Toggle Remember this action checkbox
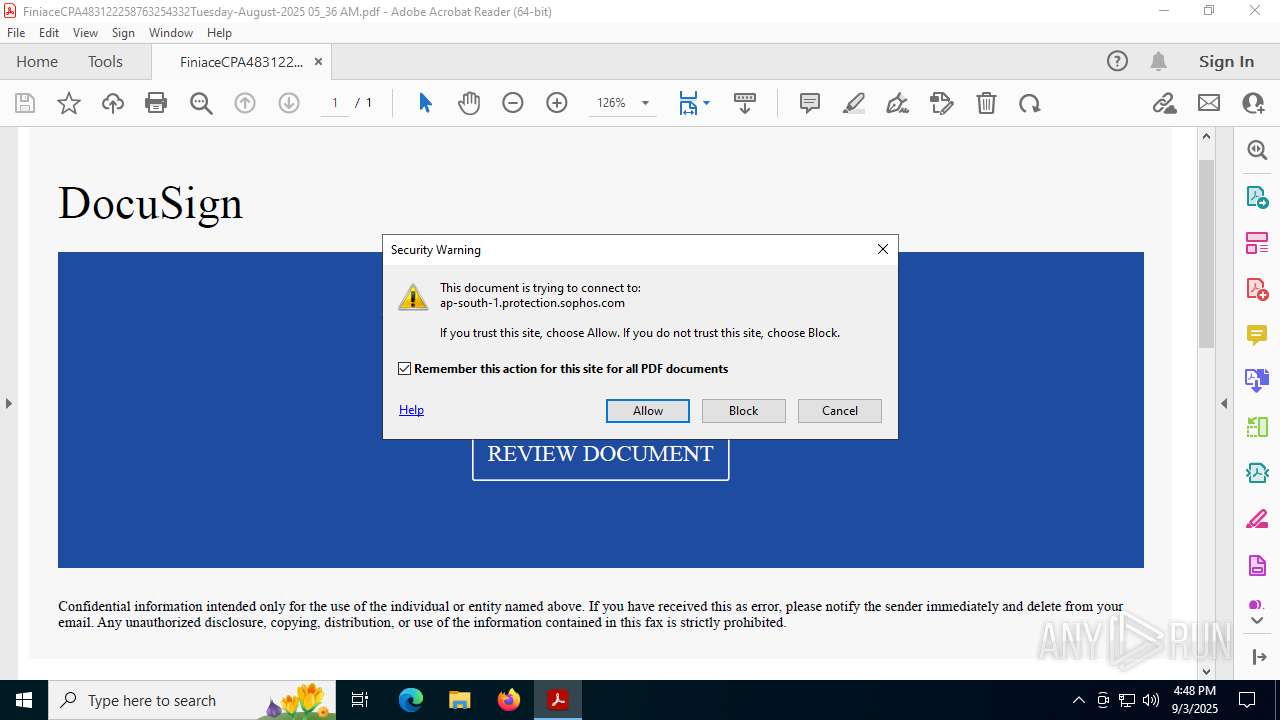 pyautogui.click(x=404, y=369)
